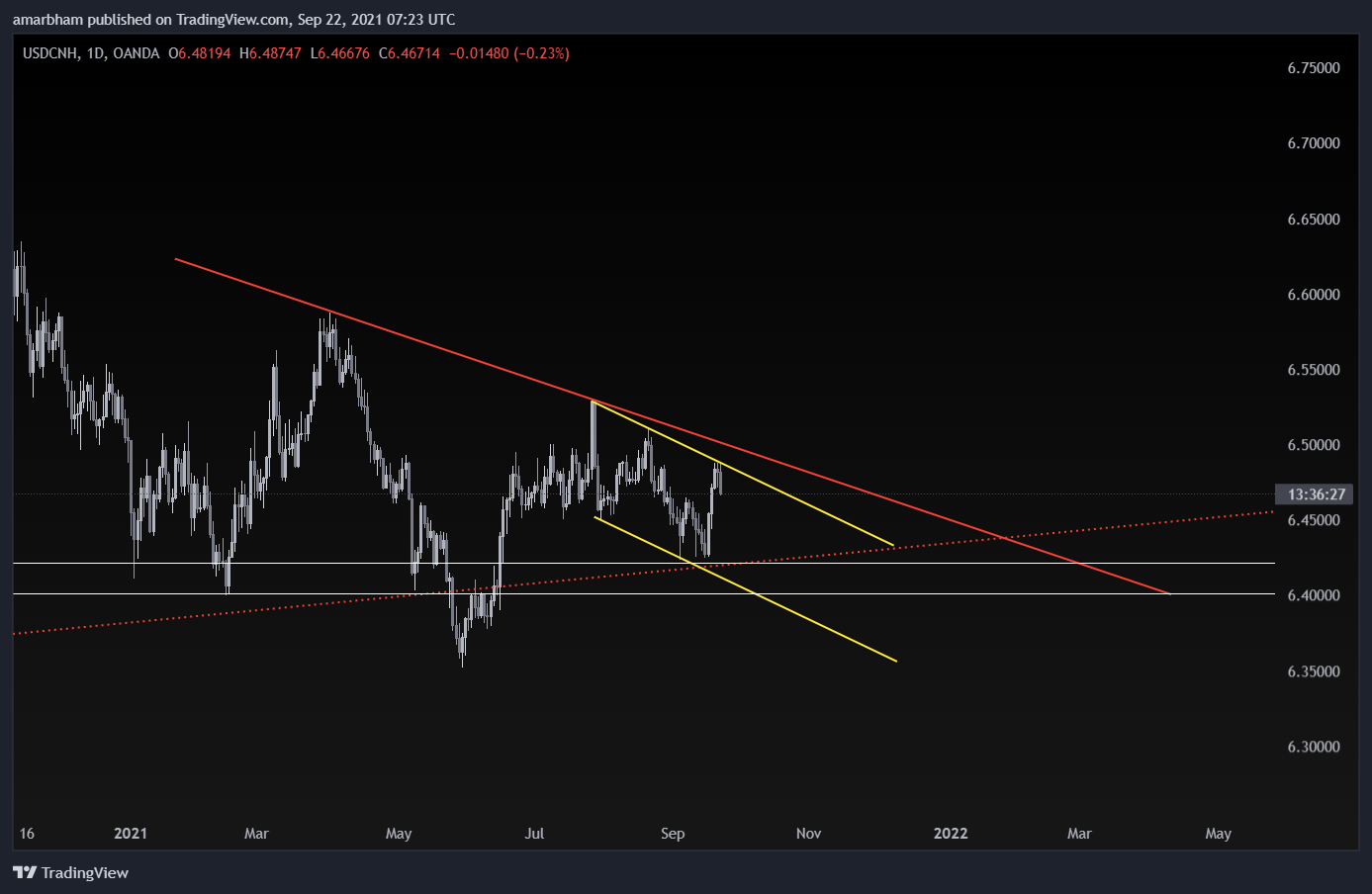
Task: Click the high value H6.48747
Action: pyautogui.click(x=270, y=53)
